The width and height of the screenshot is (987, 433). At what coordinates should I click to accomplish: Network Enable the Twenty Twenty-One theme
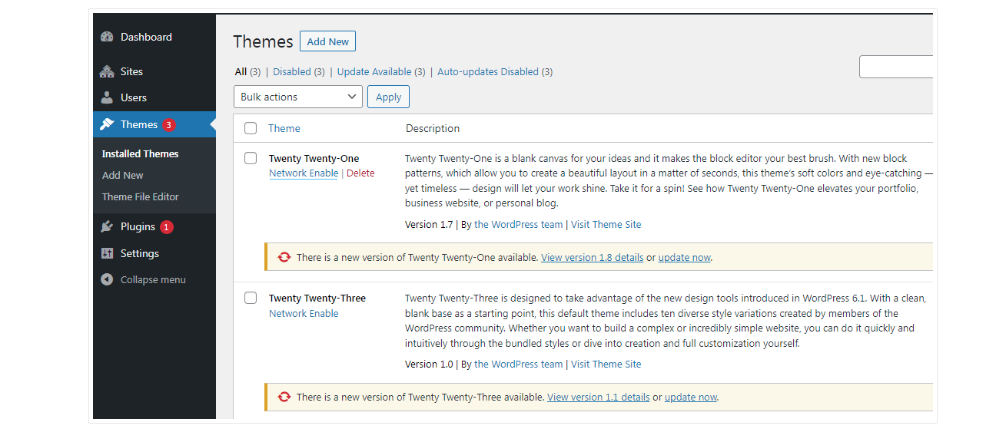point(303,173)
